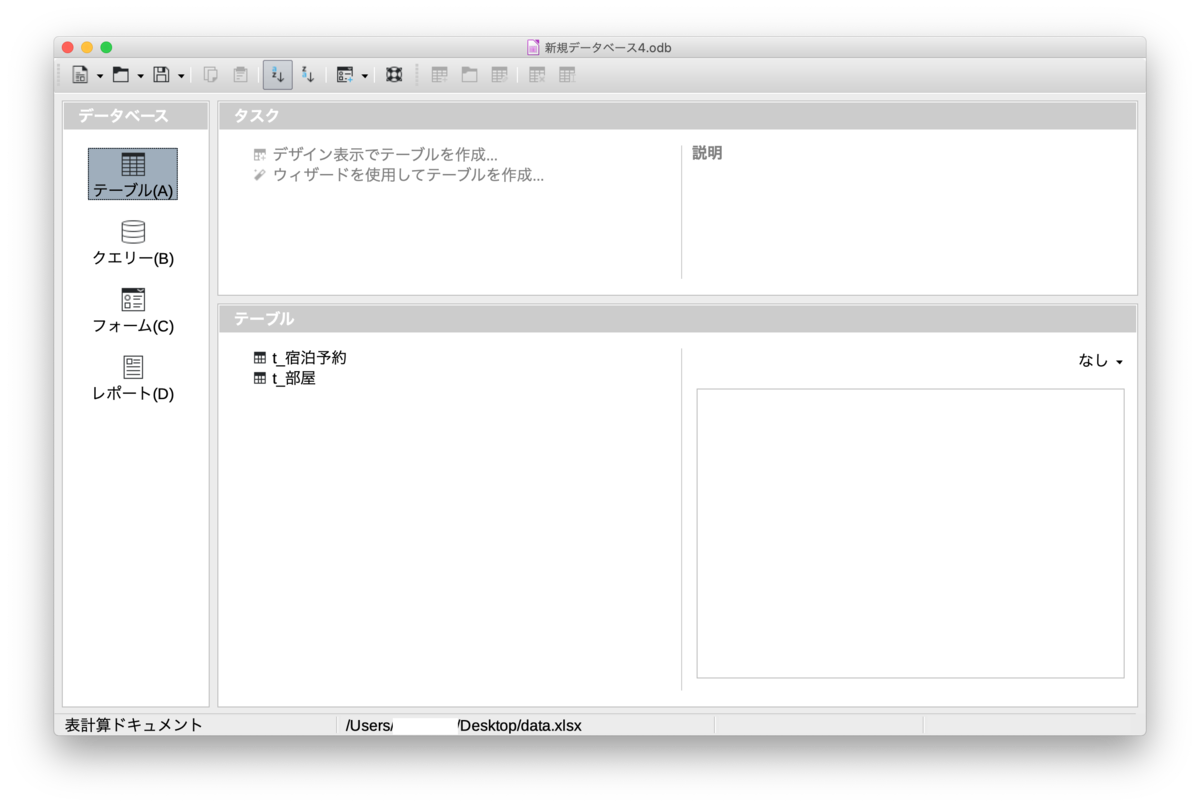
Task: Expand the Open file dropdown arrow
Action: pyautogui.click(x=140, y=76)
